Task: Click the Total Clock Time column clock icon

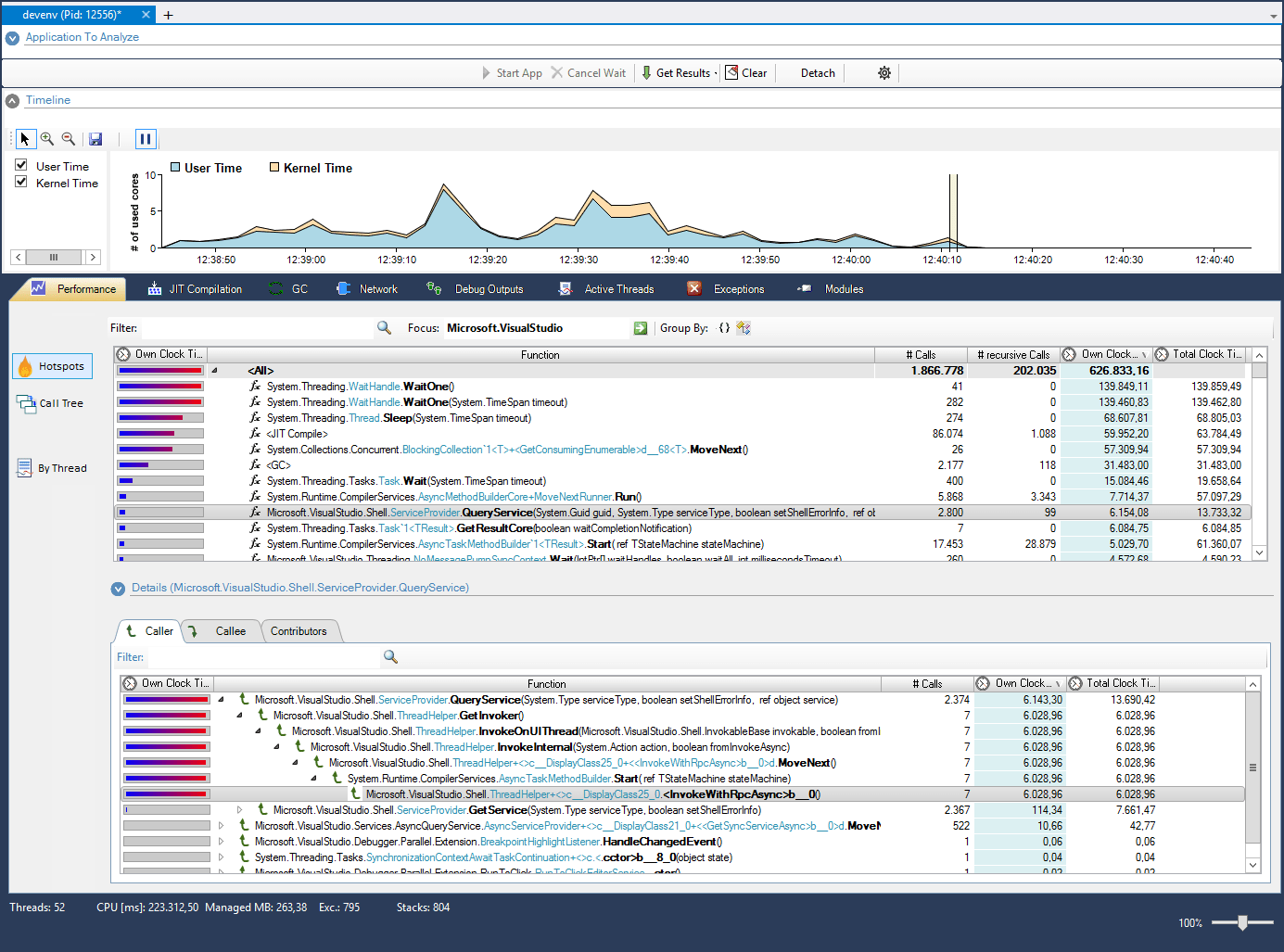Action: coord(1162,355)
